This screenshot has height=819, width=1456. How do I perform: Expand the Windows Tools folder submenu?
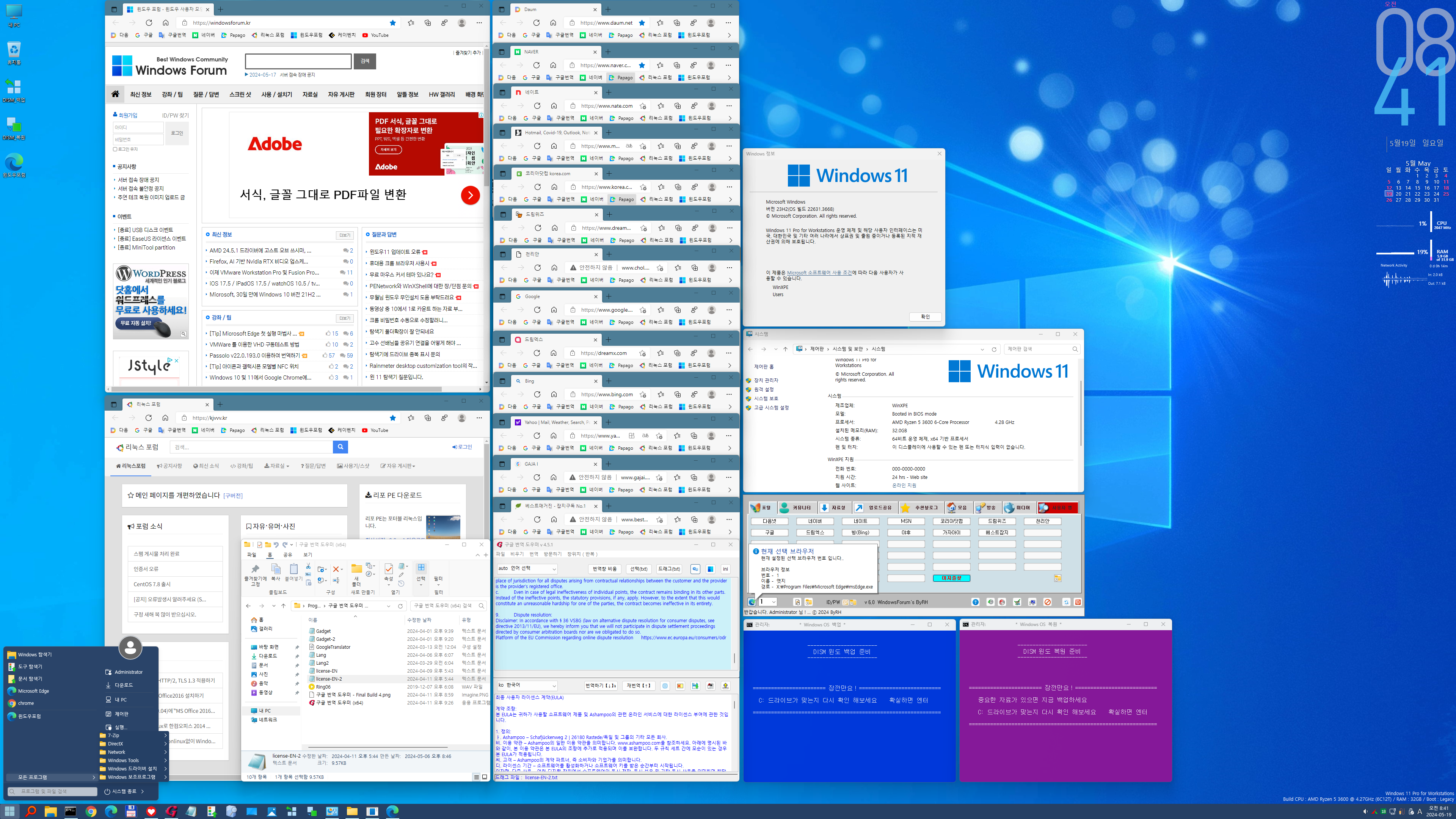[x=134, y=760]
